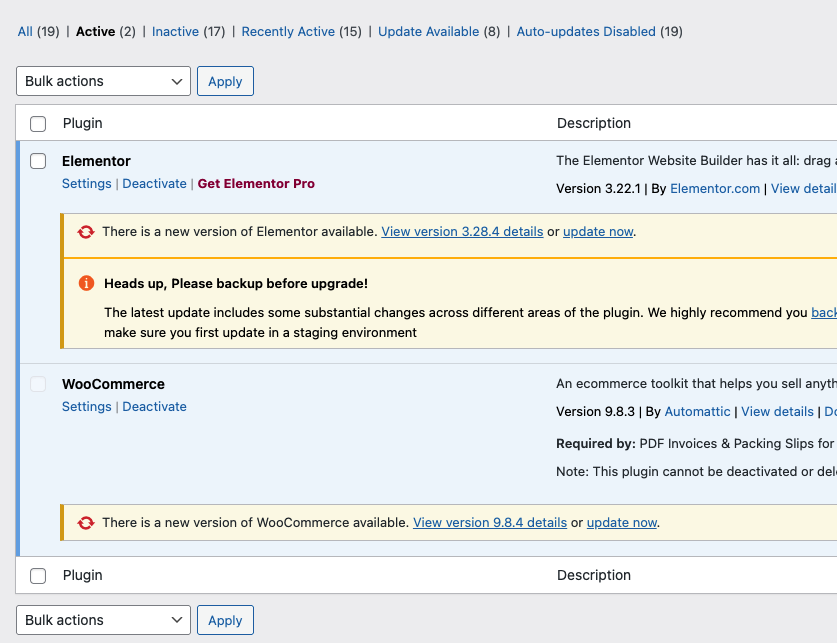Open Elementor.com author link
Image resolution: width=837 pixels, height=643 pixels.
pos(715,189)
